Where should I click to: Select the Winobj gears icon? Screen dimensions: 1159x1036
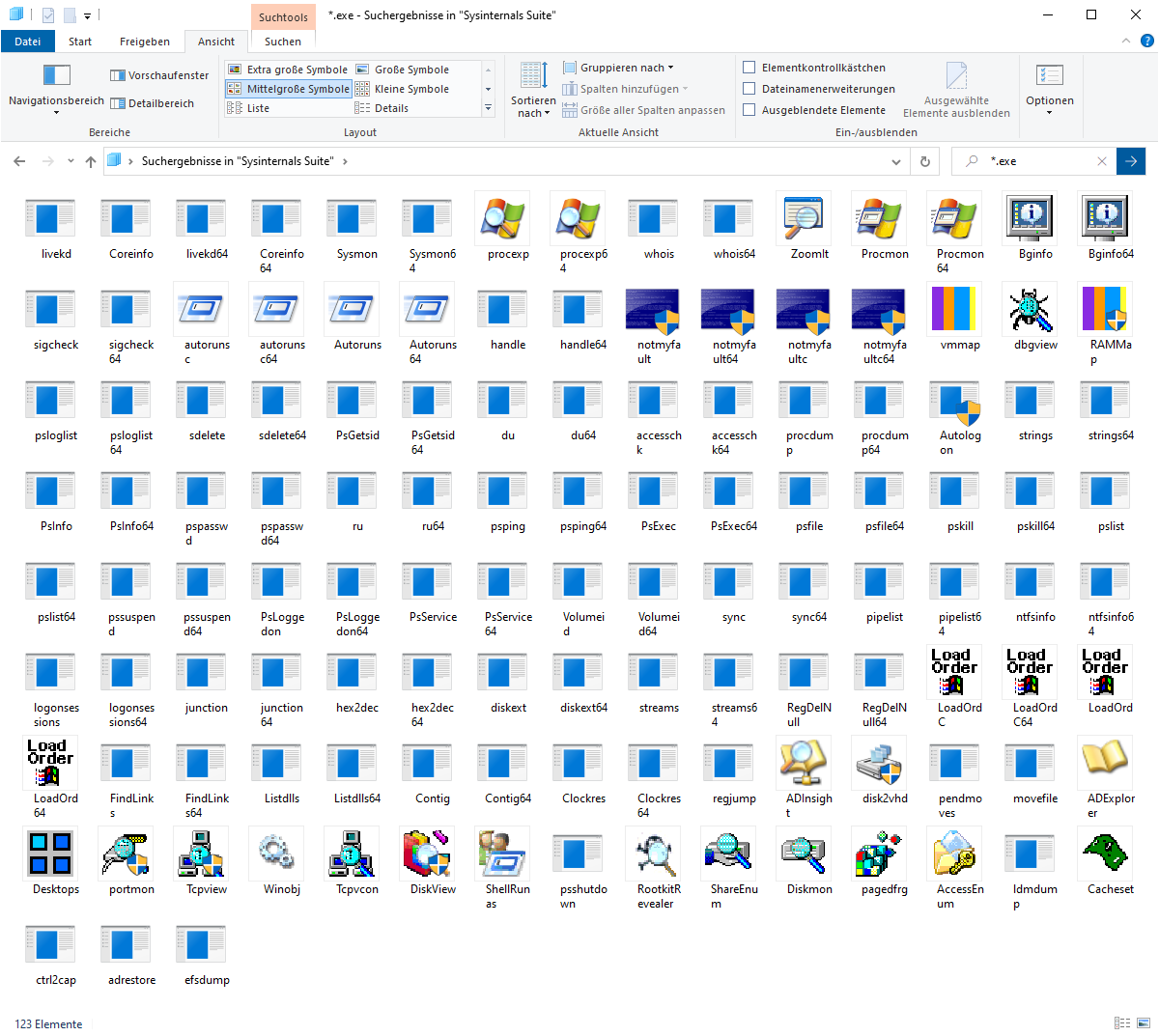tap(276, 852)
